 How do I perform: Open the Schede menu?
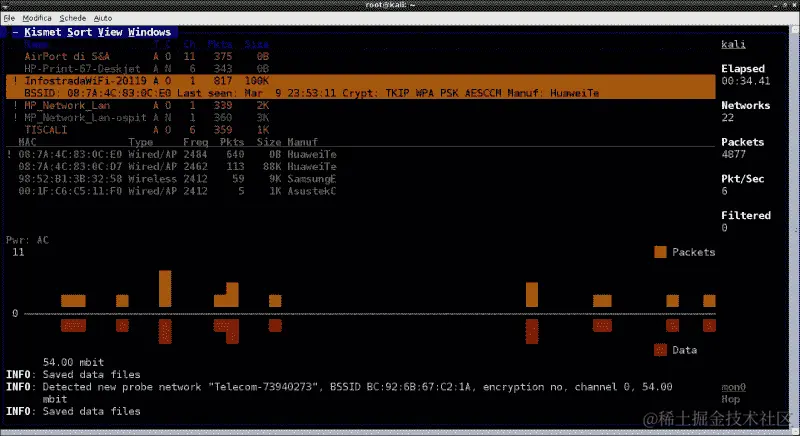72,18
